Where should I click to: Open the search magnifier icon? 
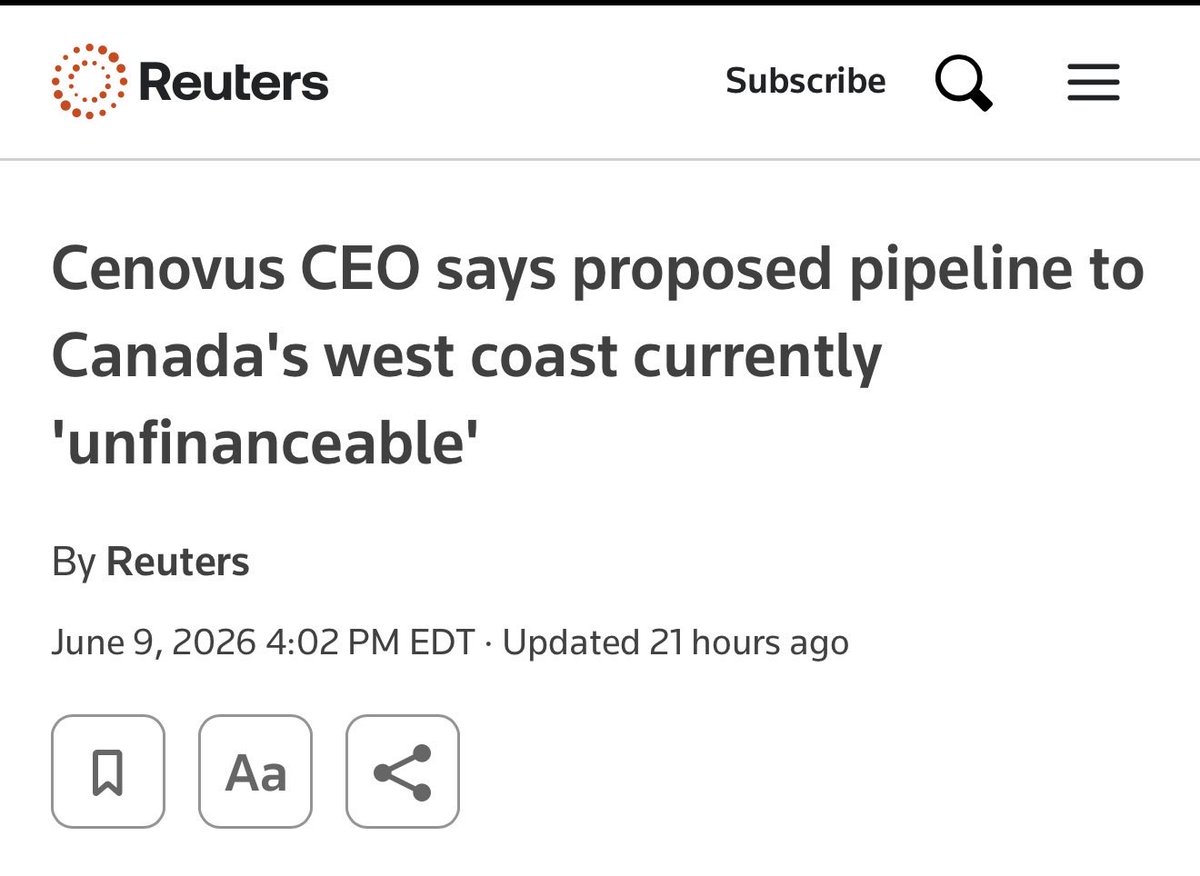pyautogui.click(x=964, y=82)
